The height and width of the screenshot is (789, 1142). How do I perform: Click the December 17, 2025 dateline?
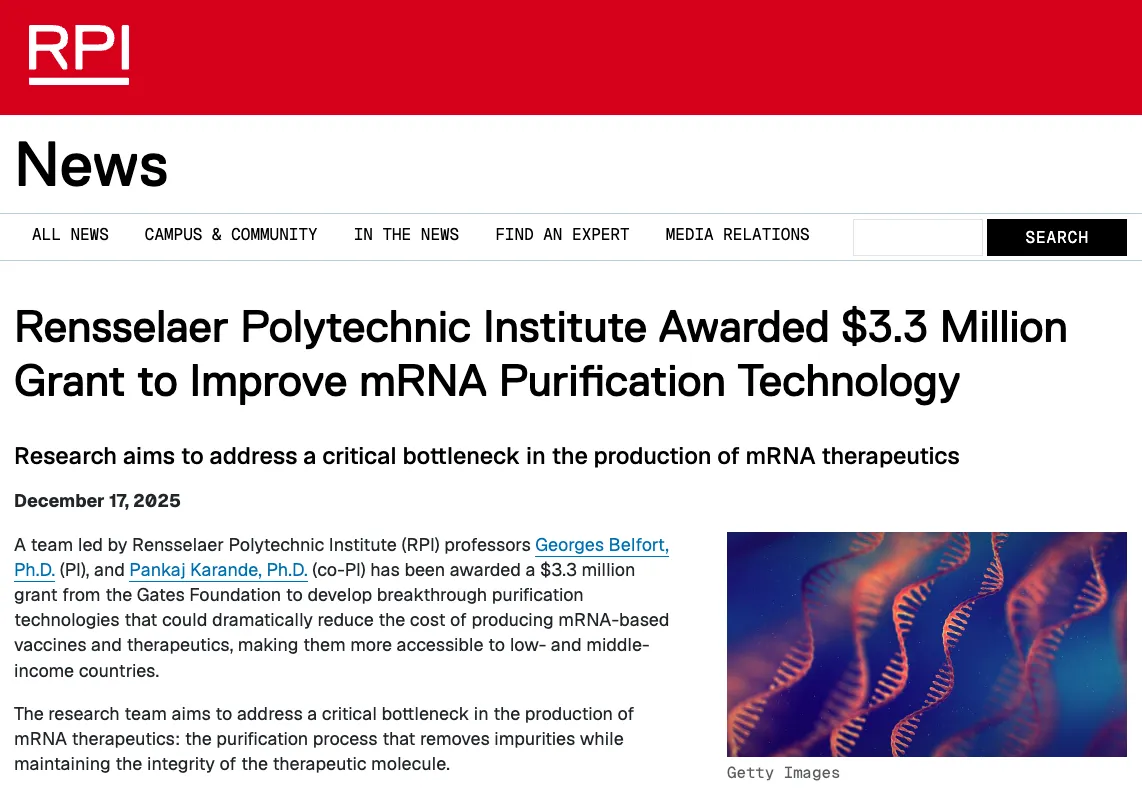tap(97, 500)
